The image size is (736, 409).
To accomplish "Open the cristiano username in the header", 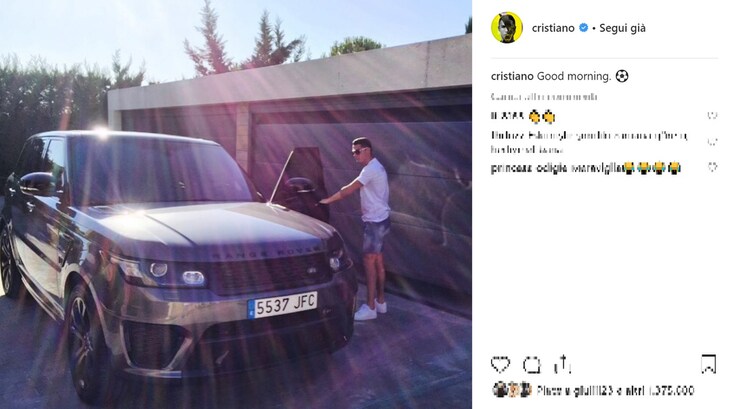I will pos(553,28).
